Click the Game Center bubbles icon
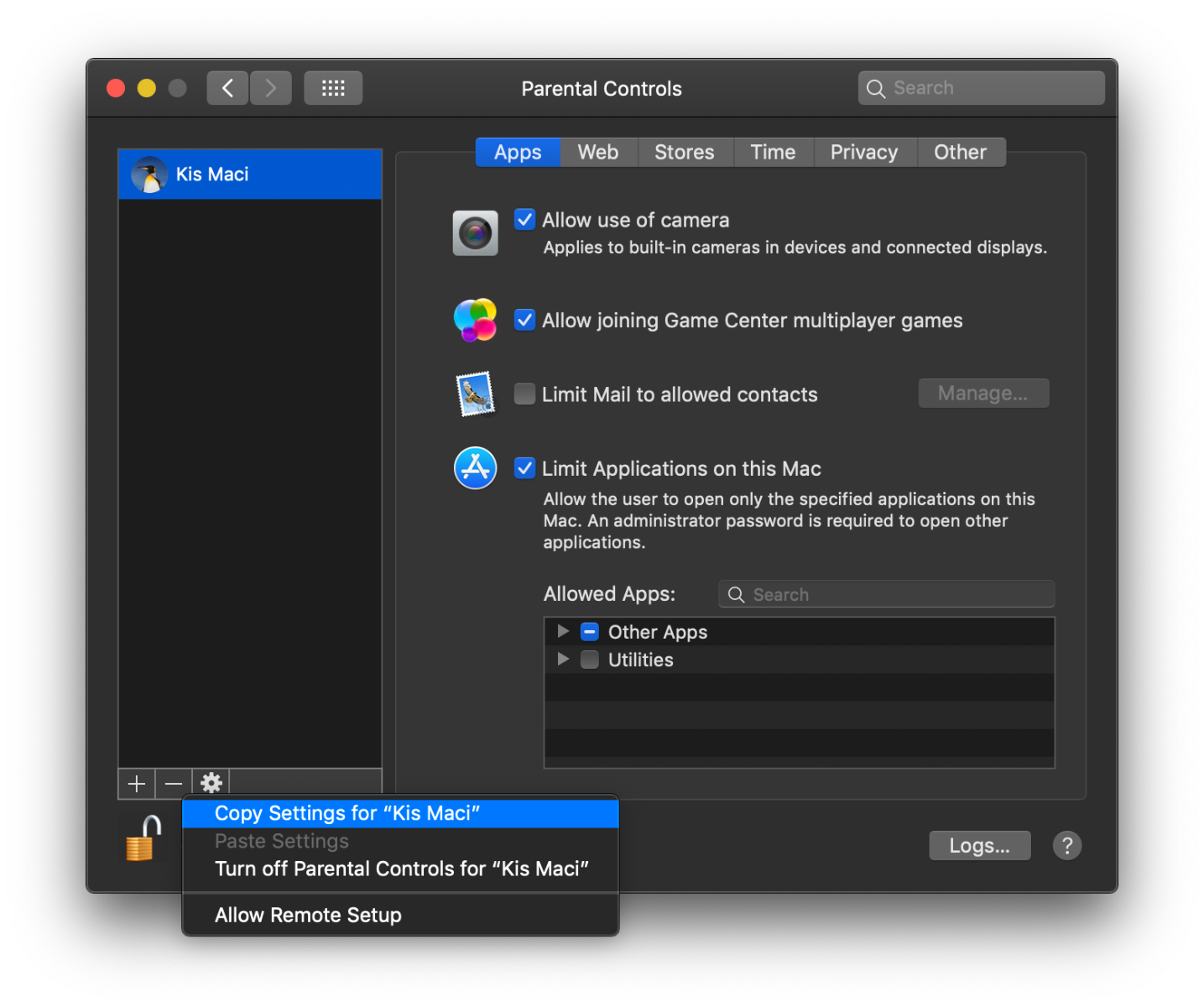This screenshot has height=1007, width=1204. coord(476,320)
